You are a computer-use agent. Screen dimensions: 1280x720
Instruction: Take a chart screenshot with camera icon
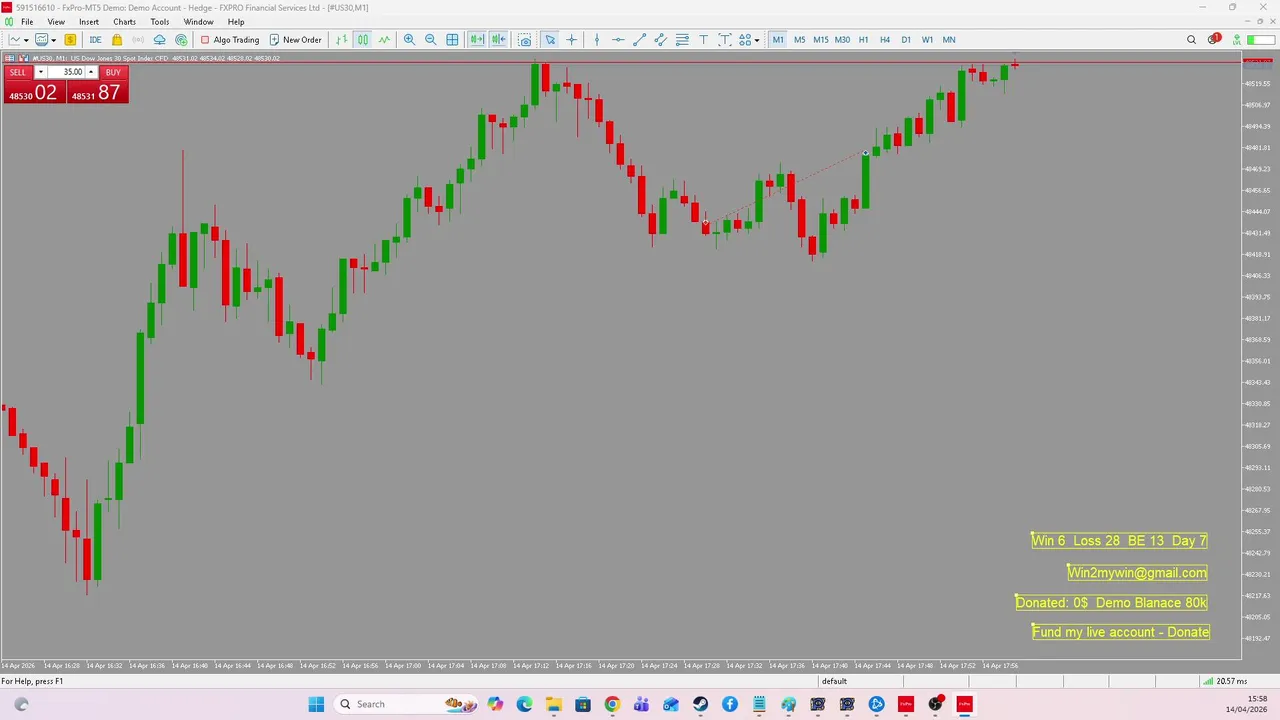[x=525, y=40]
